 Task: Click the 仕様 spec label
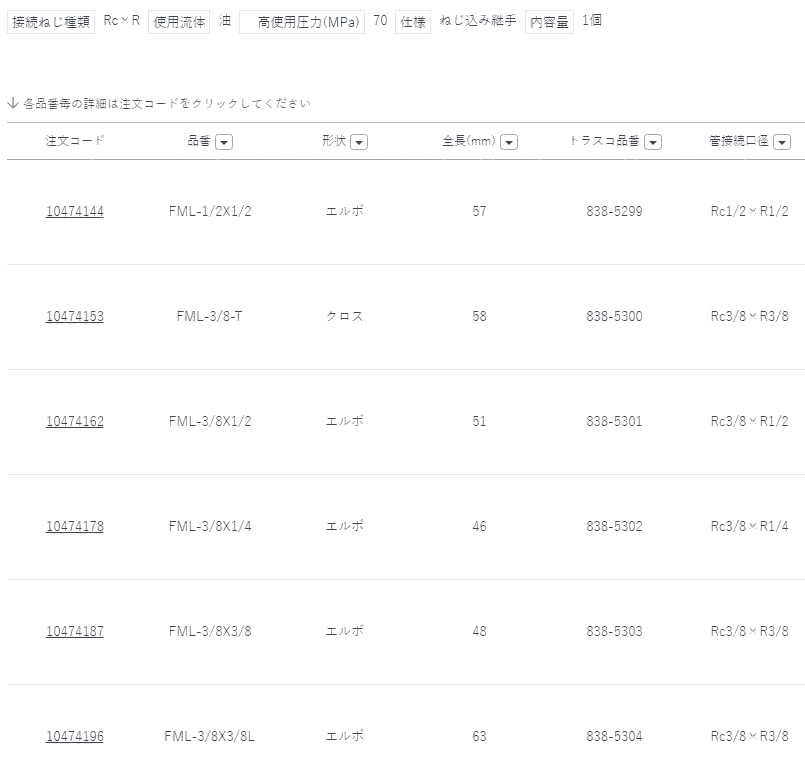click(412, 22)
